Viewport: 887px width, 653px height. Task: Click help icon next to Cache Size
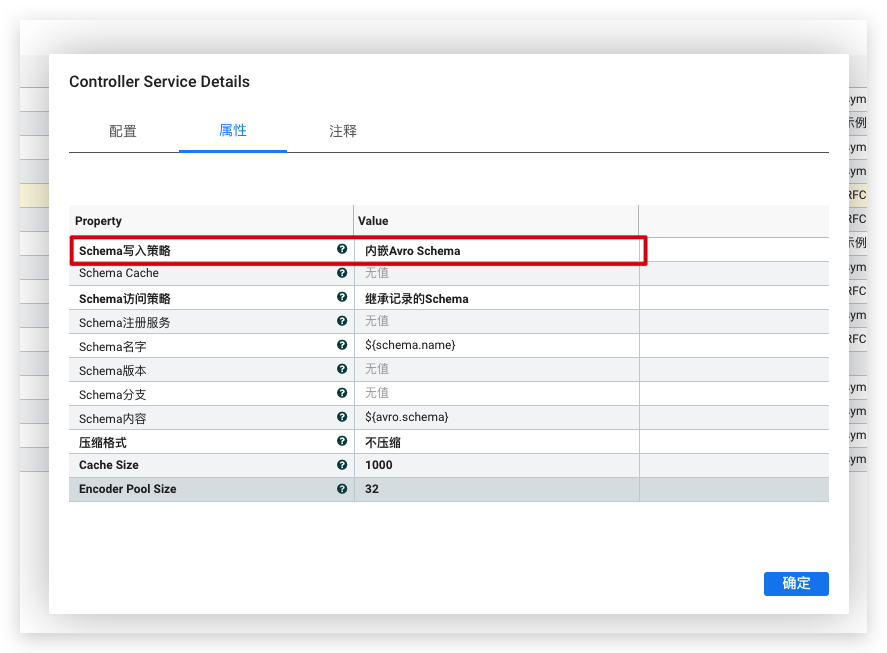coord(342,465)
